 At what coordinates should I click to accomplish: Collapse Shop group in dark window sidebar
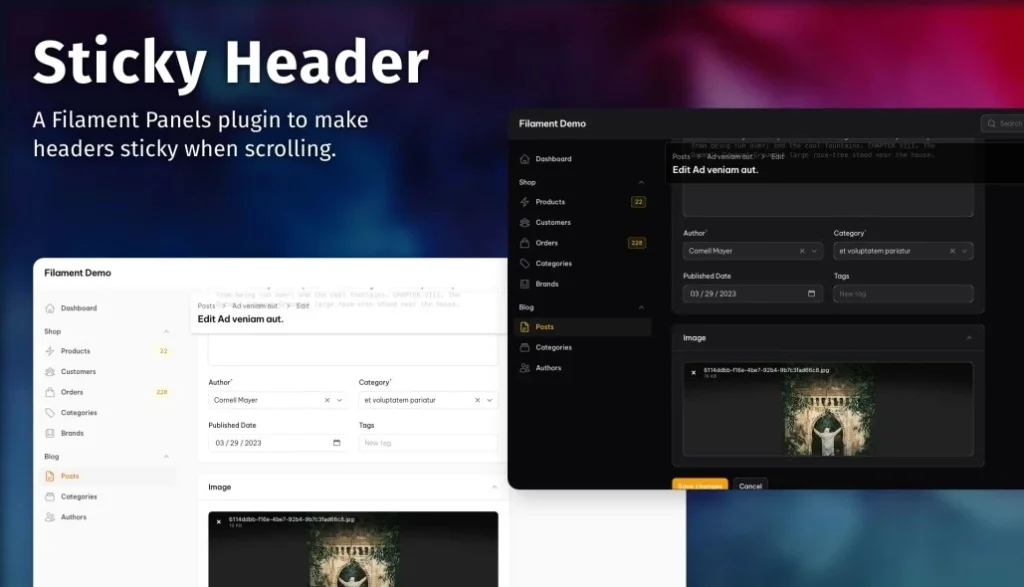point(641,182)
